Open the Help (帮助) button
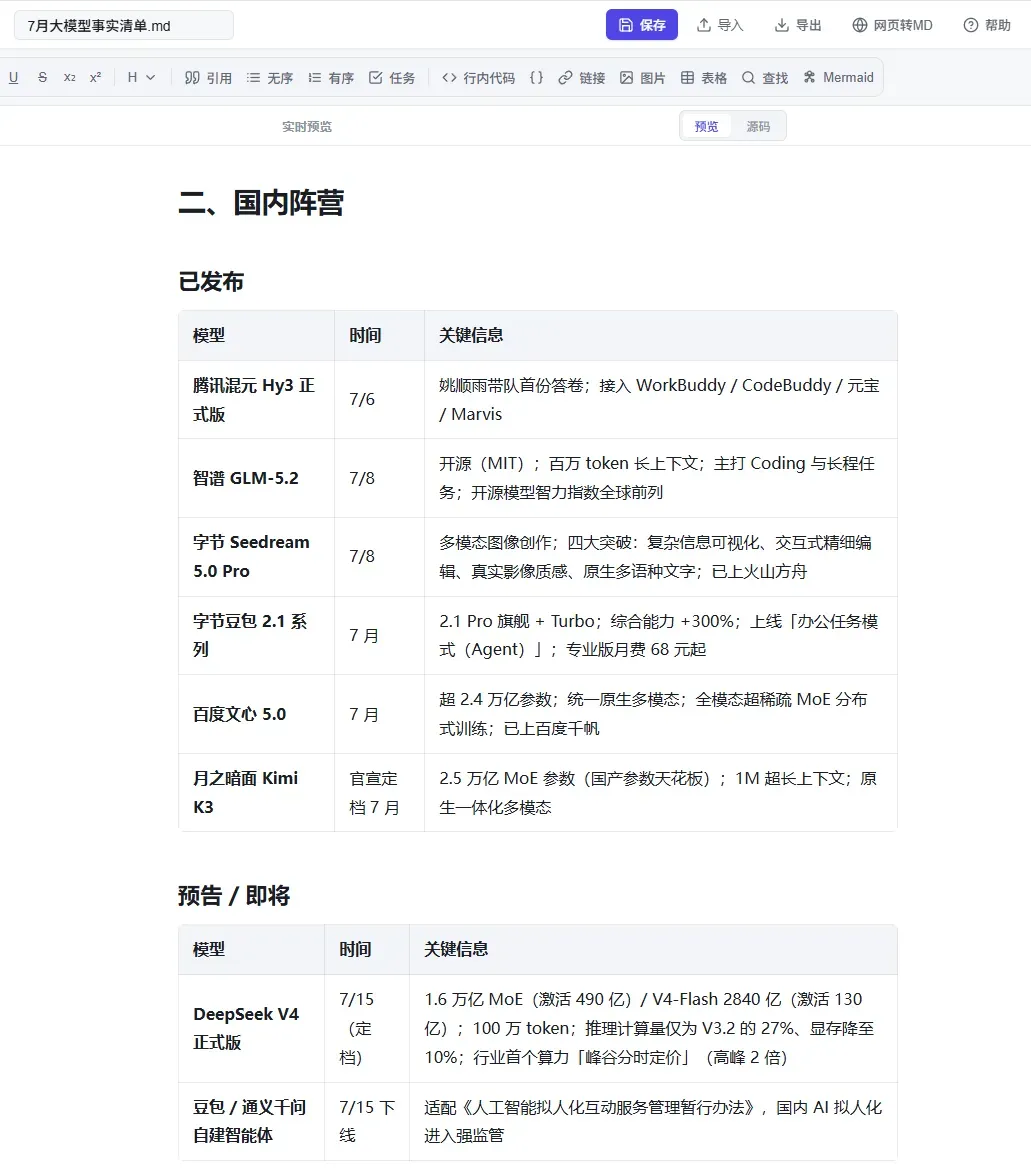Screen dimensions: 1031x1175 (987, 25)
